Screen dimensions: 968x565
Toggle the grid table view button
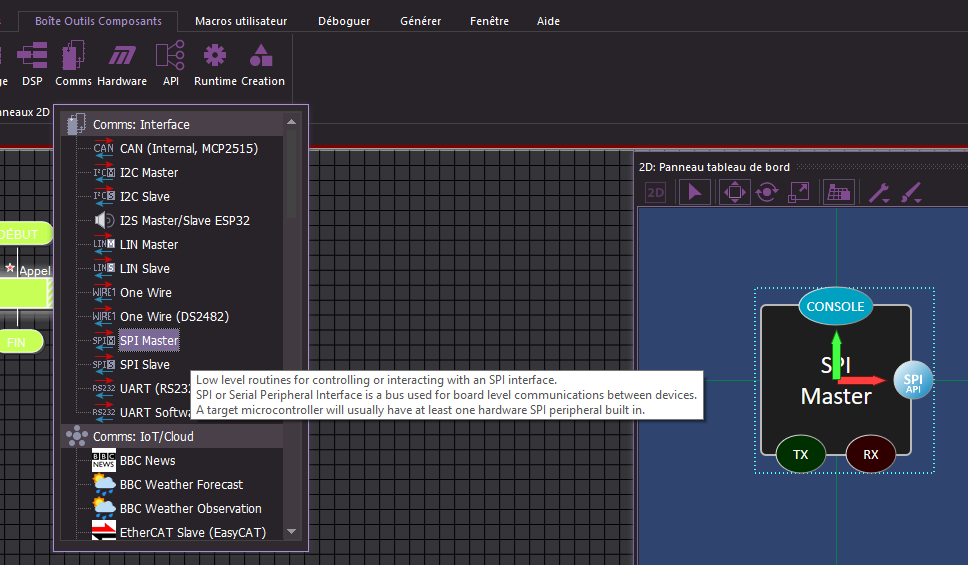click(838, 192)
